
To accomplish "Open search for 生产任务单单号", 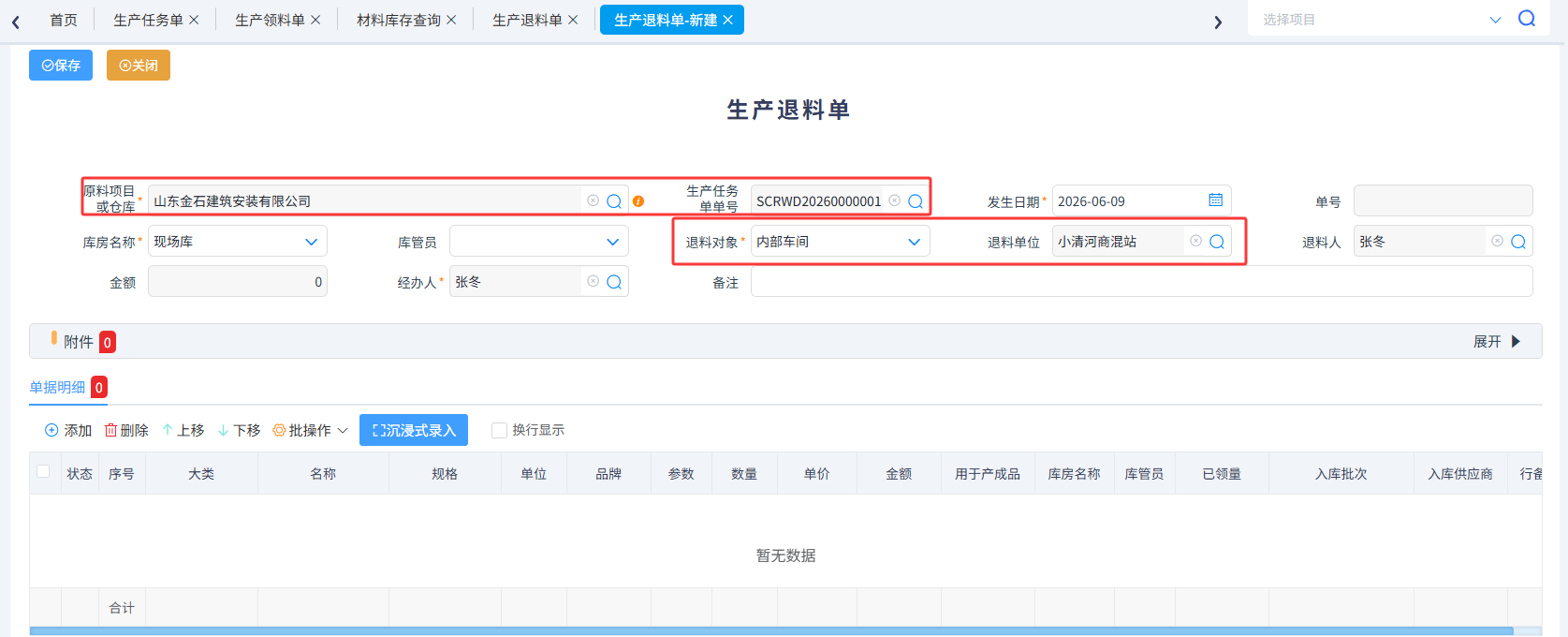I will (x=916, y=201).
